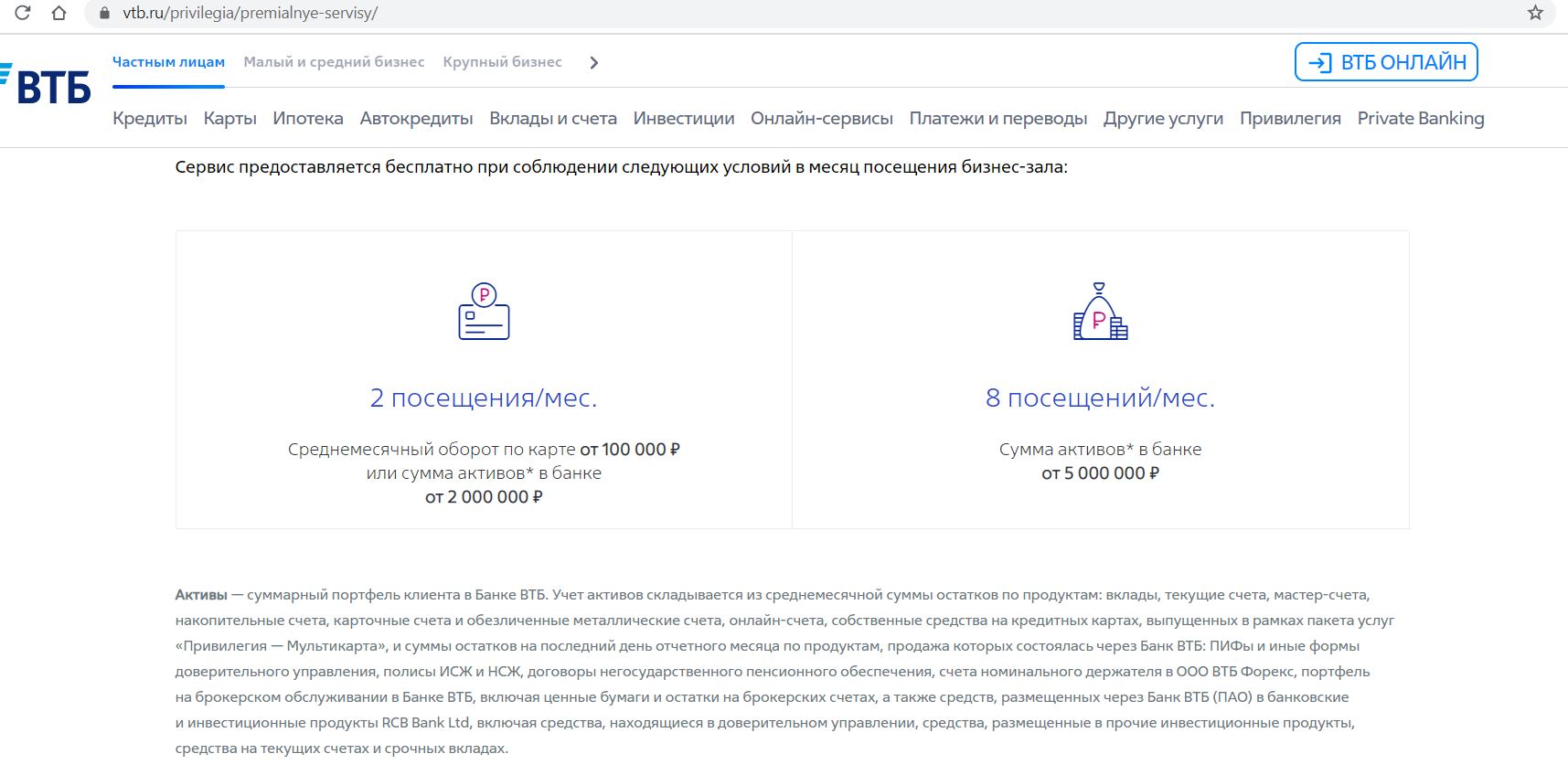Image resolution: width=1568 pixels, height=775 pixels.
Task: Click the от 100 000 ₽ amount text
Action: pyautogui.click(x=630, y=449)
